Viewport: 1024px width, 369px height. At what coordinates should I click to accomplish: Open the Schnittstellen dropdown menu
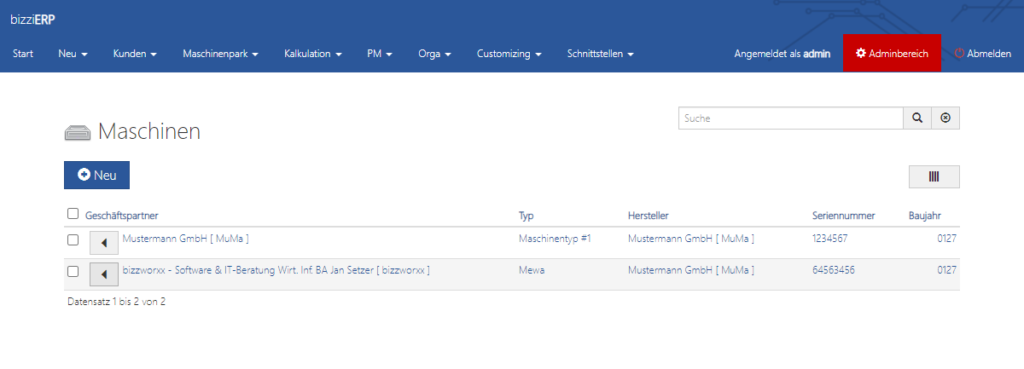point(601,54)
